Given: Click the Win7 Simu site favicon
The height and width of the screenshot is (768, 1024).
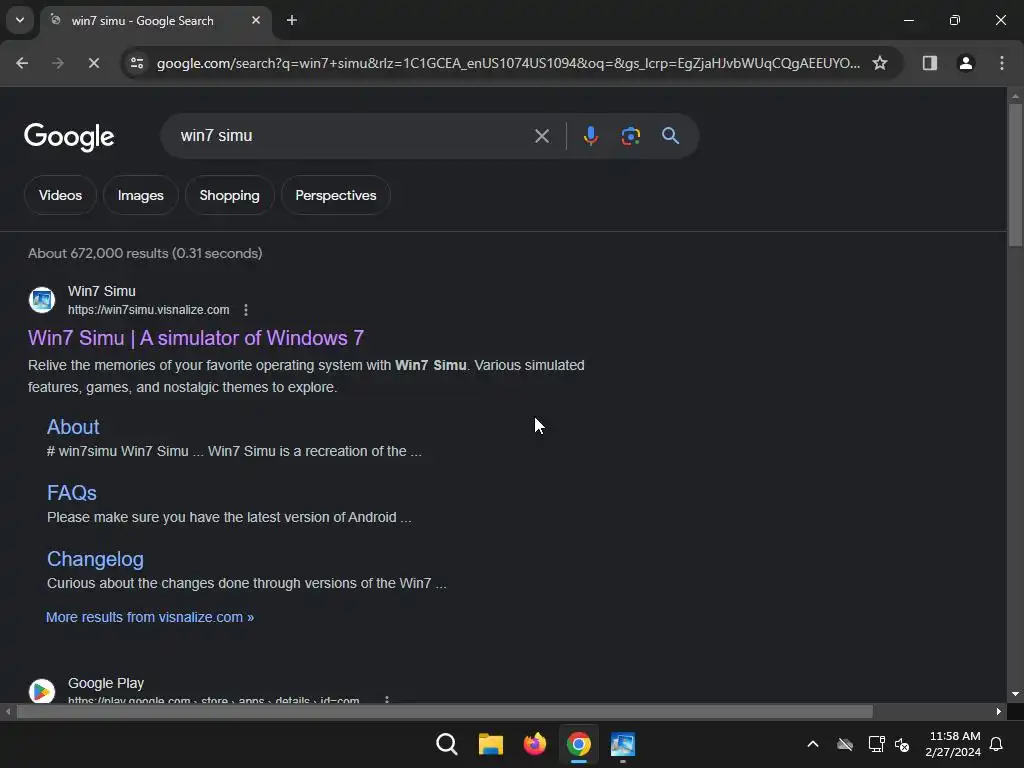Looking at the screenshot, I should [42, 300].
